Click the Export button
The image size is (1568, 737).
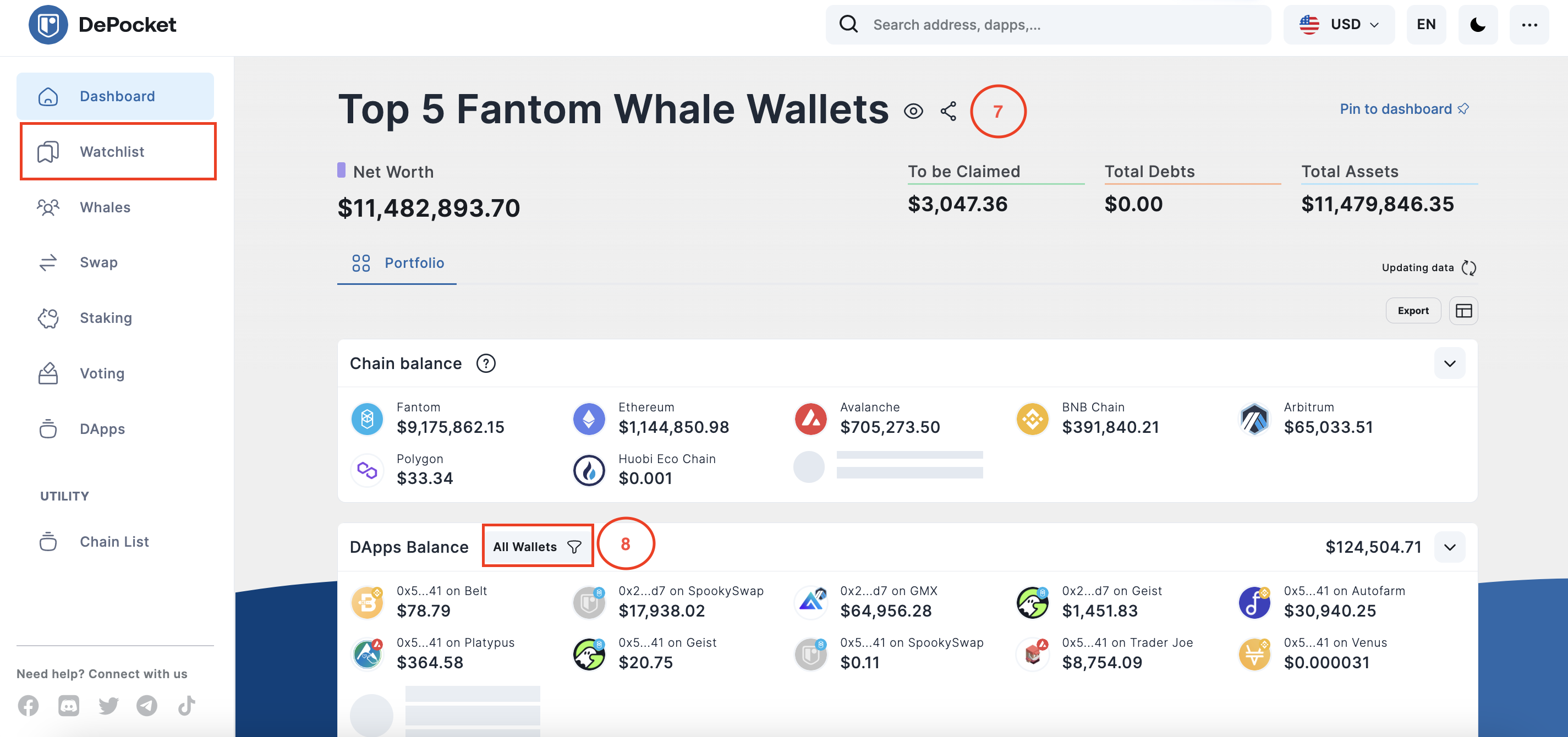(1412, 310)
